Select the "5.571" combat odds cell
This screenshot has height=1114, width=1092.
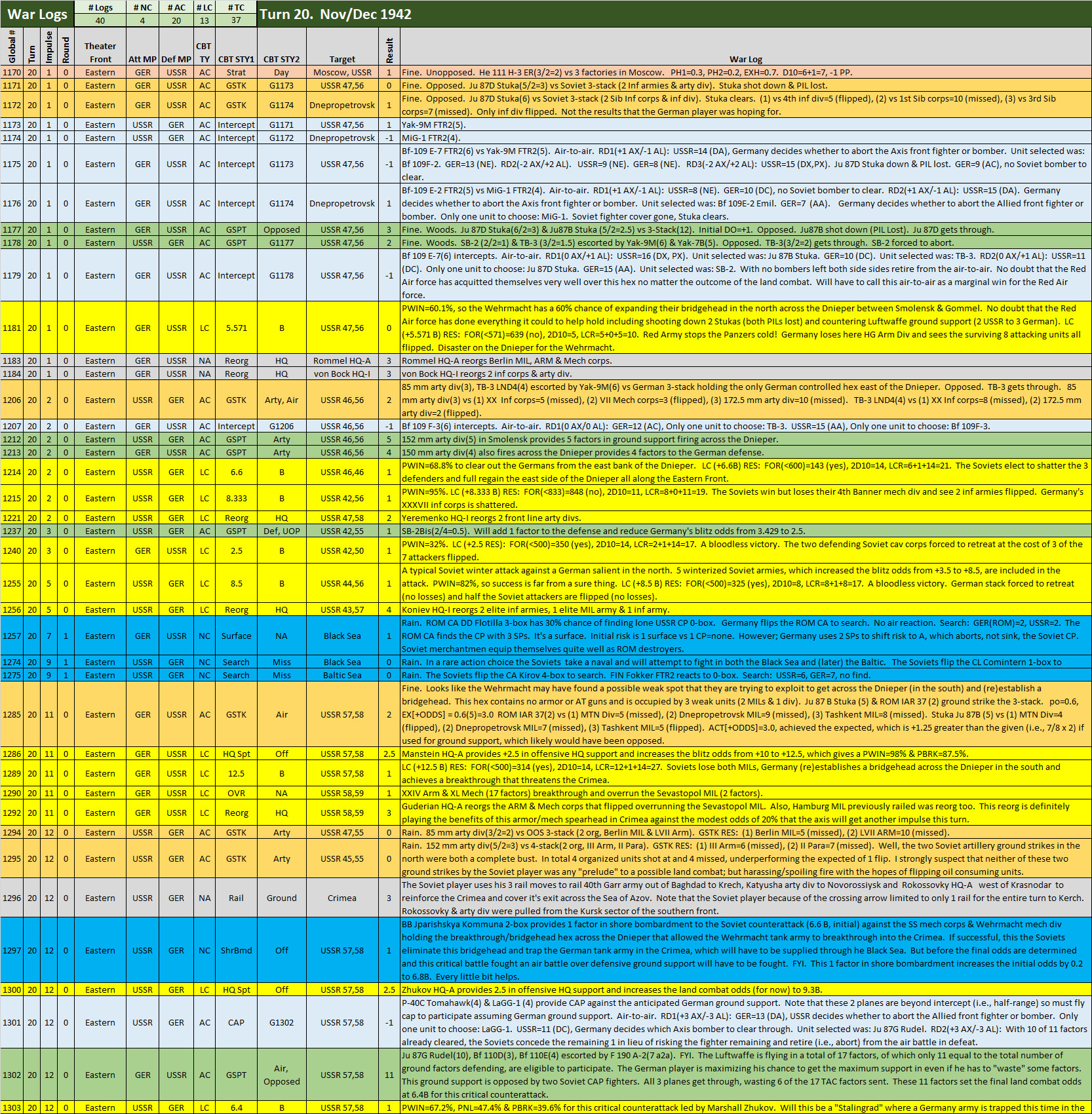[236, 328]
